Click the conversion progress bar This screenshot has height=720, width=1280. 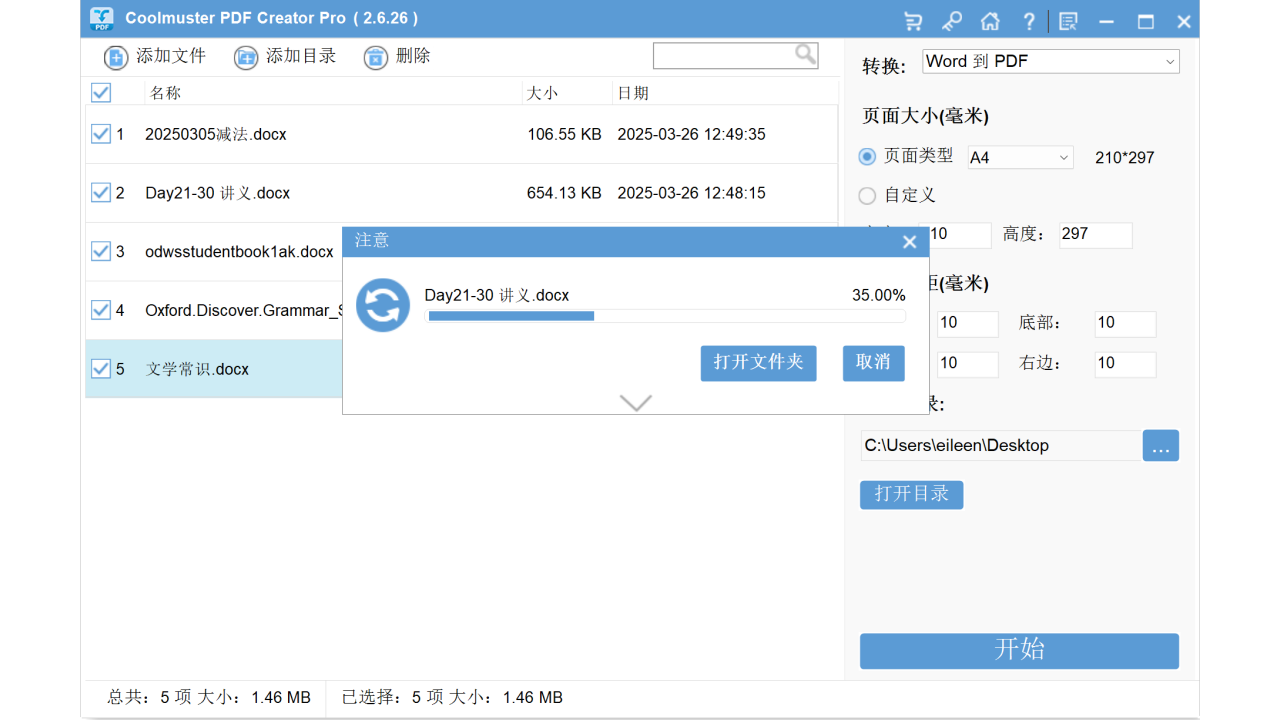click(666, 315)
